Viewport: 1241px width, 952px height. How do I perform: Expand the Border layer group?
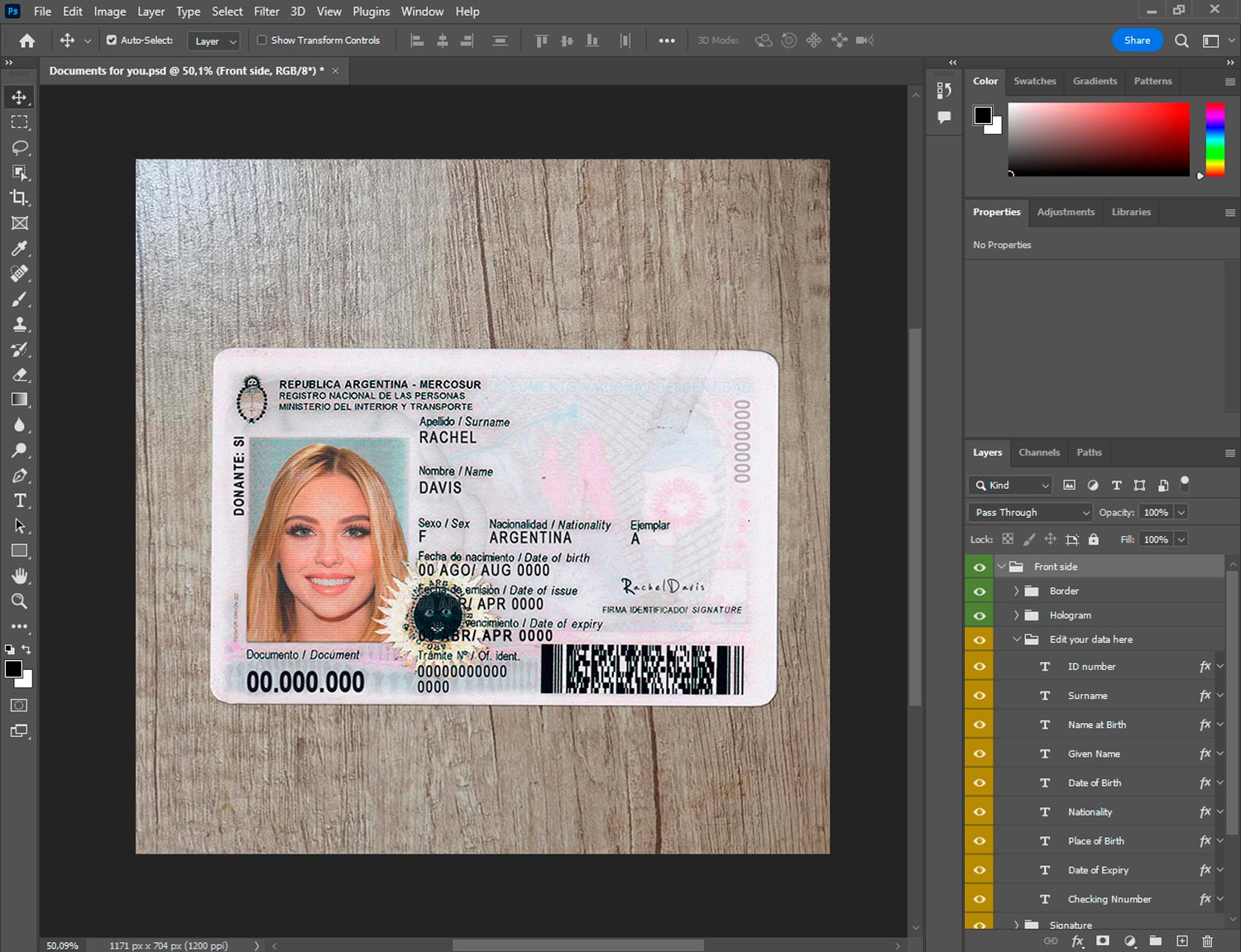(x=1016, y=591)
